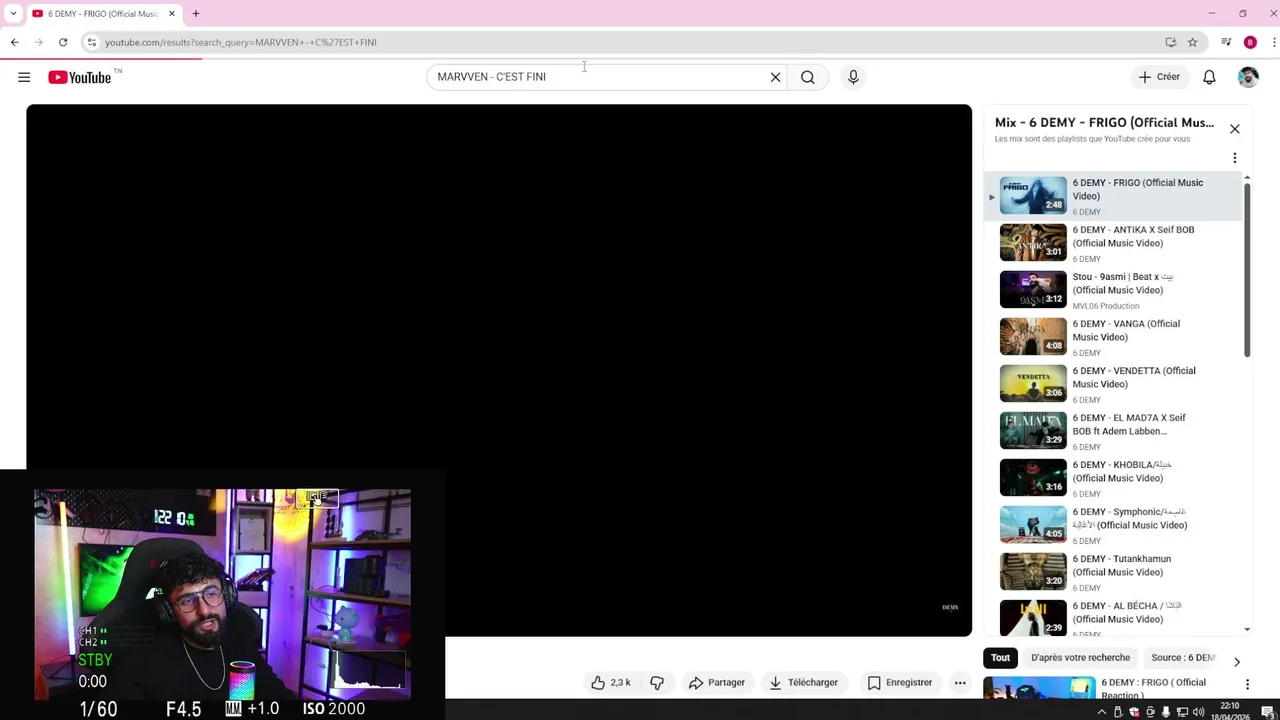The width and height of the screenshot is (1280, 720).
Task: Open the notifications bell
Action: pos(1209,77)
